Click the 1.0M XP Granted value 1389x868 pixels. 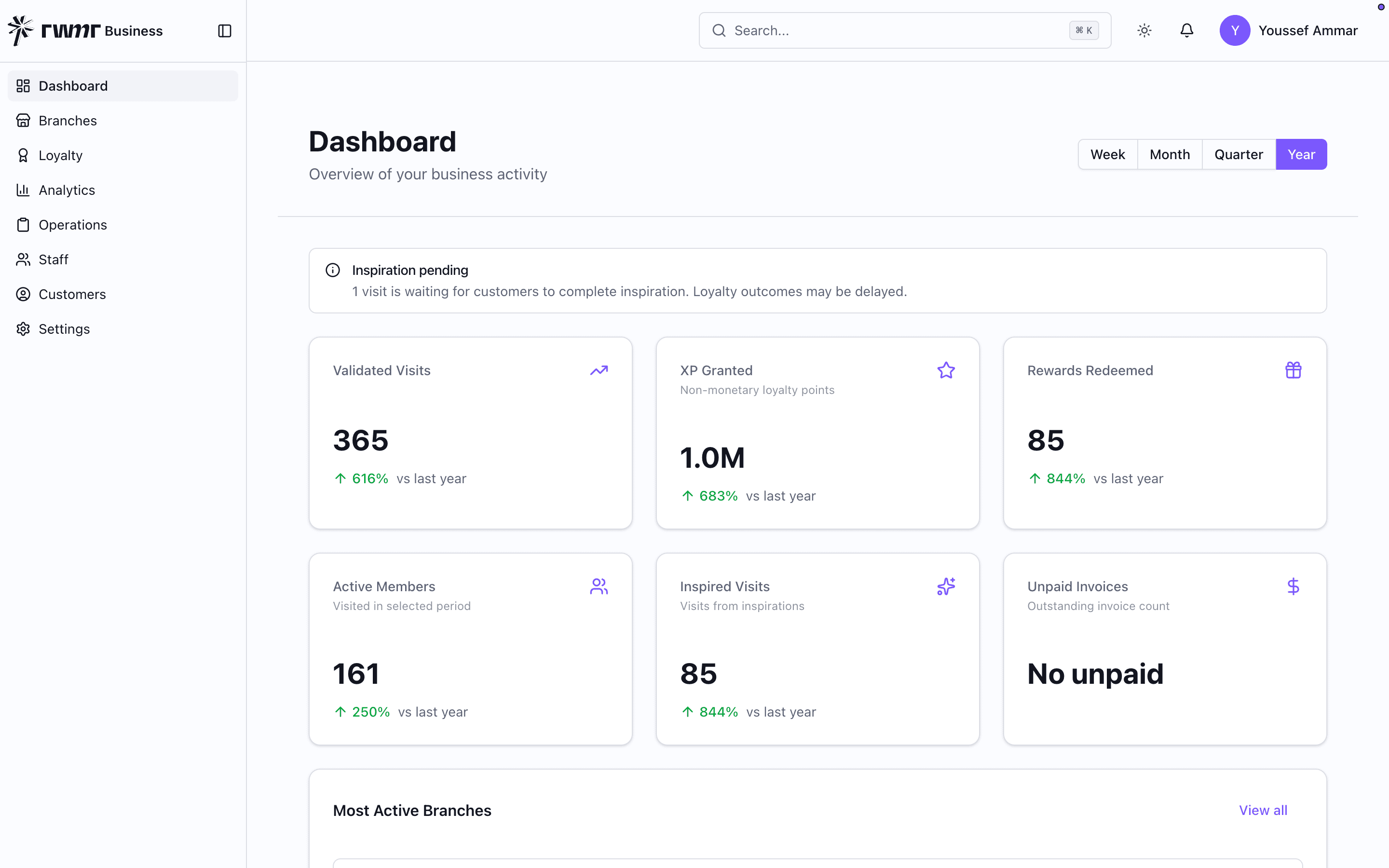tap(712, 458)
